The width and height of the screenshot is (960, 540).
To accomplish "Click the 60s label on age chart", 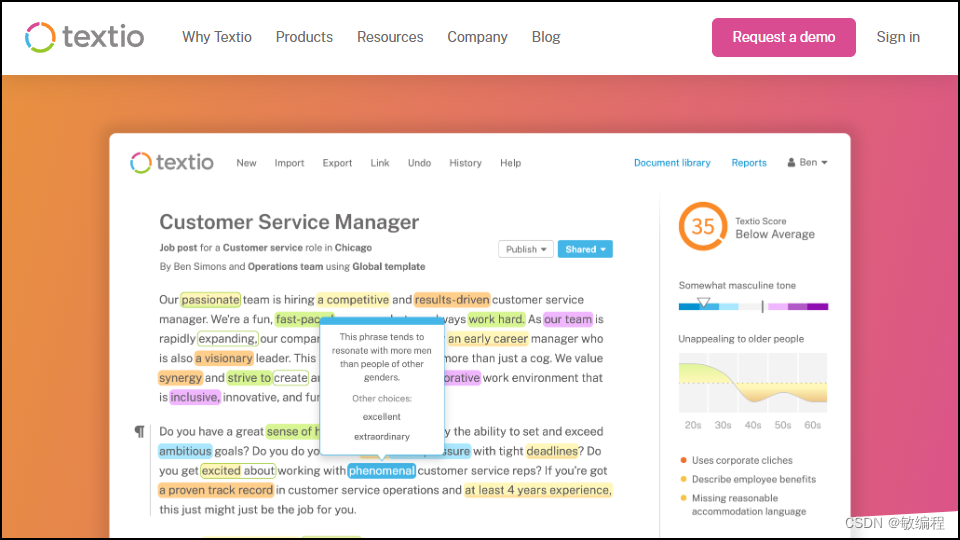I will point(812,425).
